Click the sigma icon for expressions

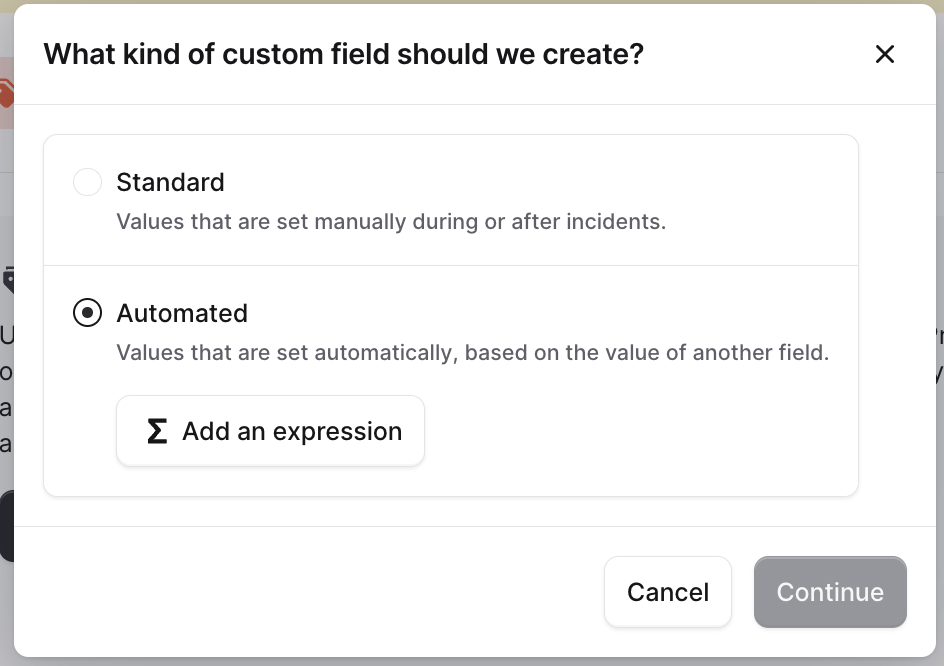[x=156, y=431]
